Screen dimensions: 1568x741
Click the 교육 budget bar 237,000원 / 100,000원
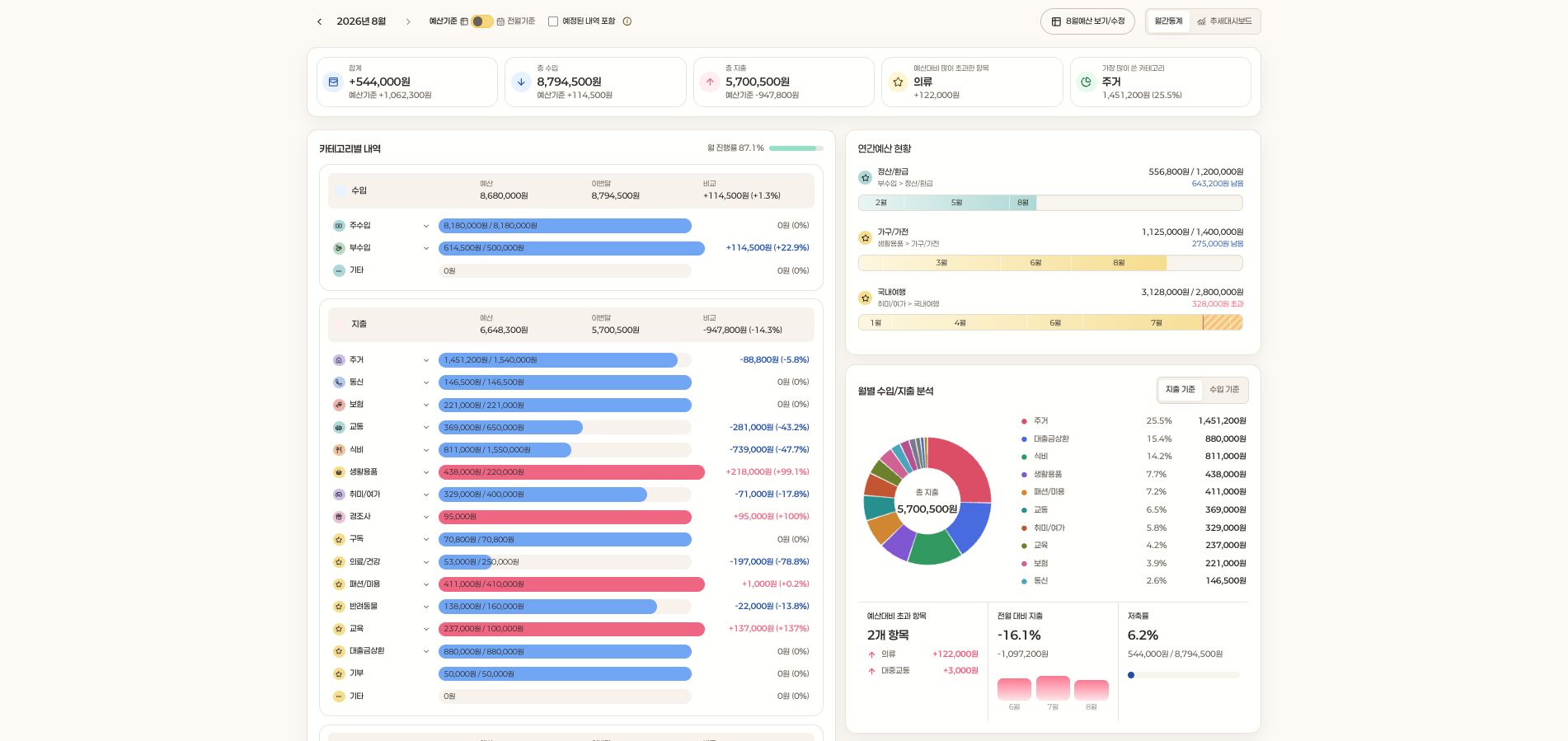click(571, 629)
